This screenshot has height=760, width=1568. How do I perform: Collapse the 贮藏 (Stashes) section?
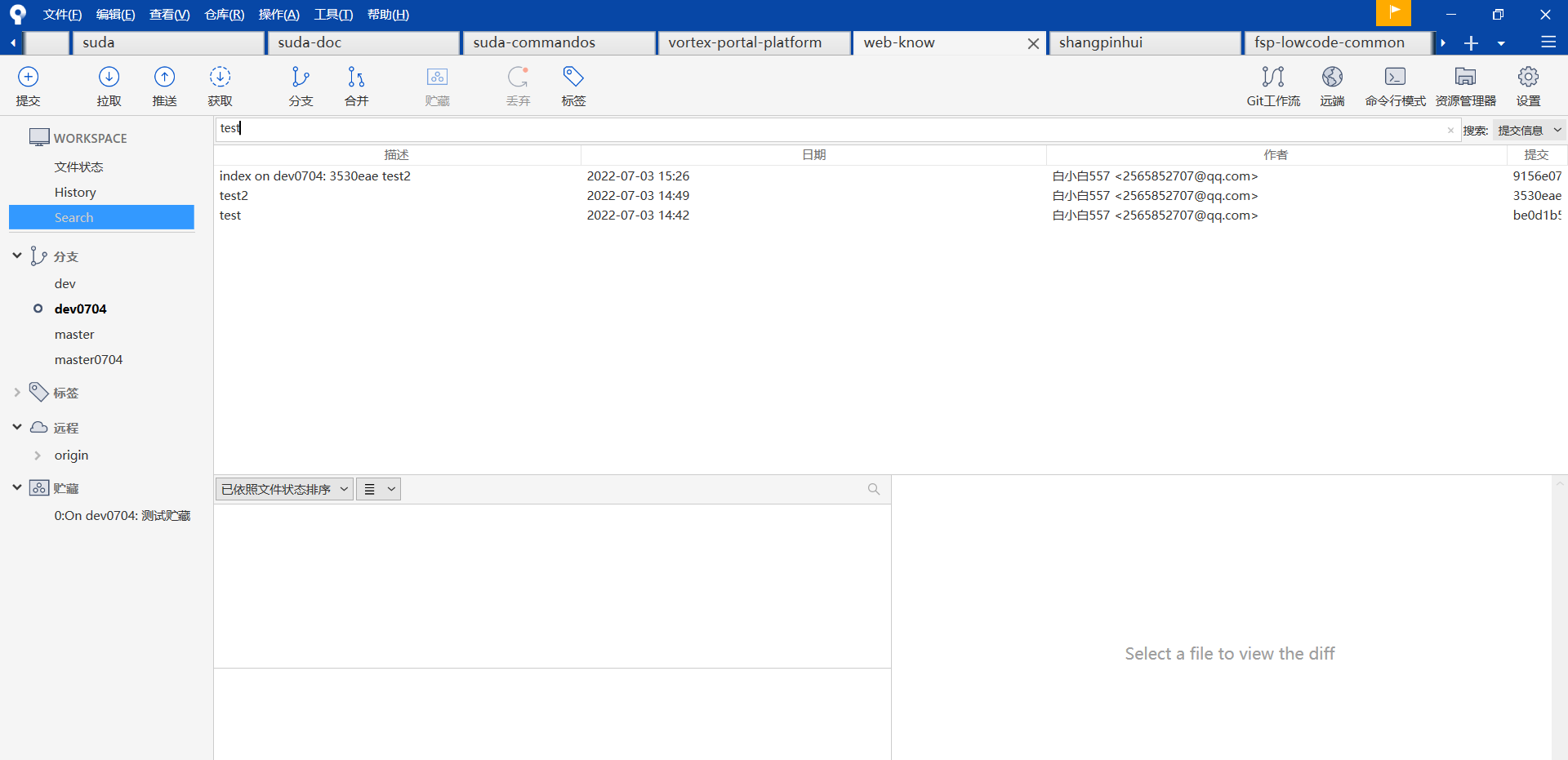pos(17,487)
